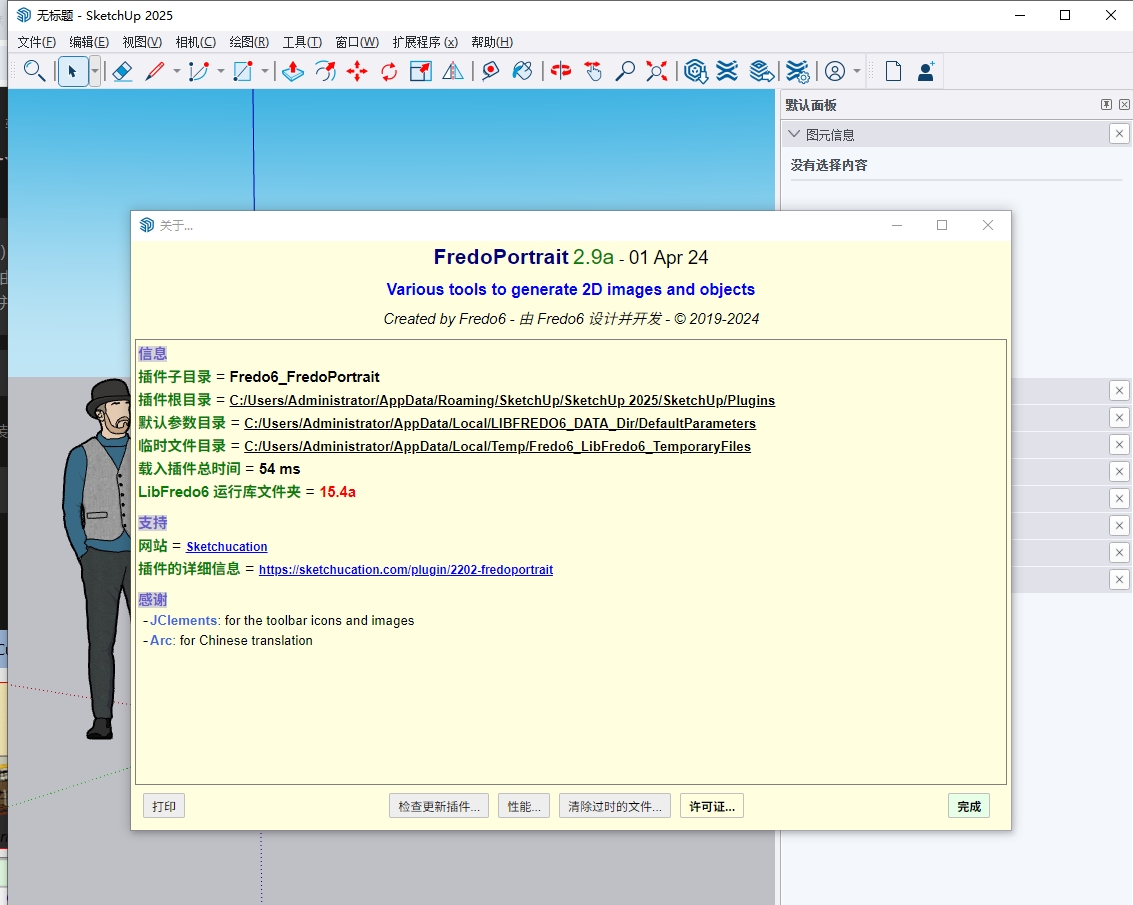Close the 图元信息 panel section
The height and width of the screenshot is (905, 1133).
coord(1119,134)
